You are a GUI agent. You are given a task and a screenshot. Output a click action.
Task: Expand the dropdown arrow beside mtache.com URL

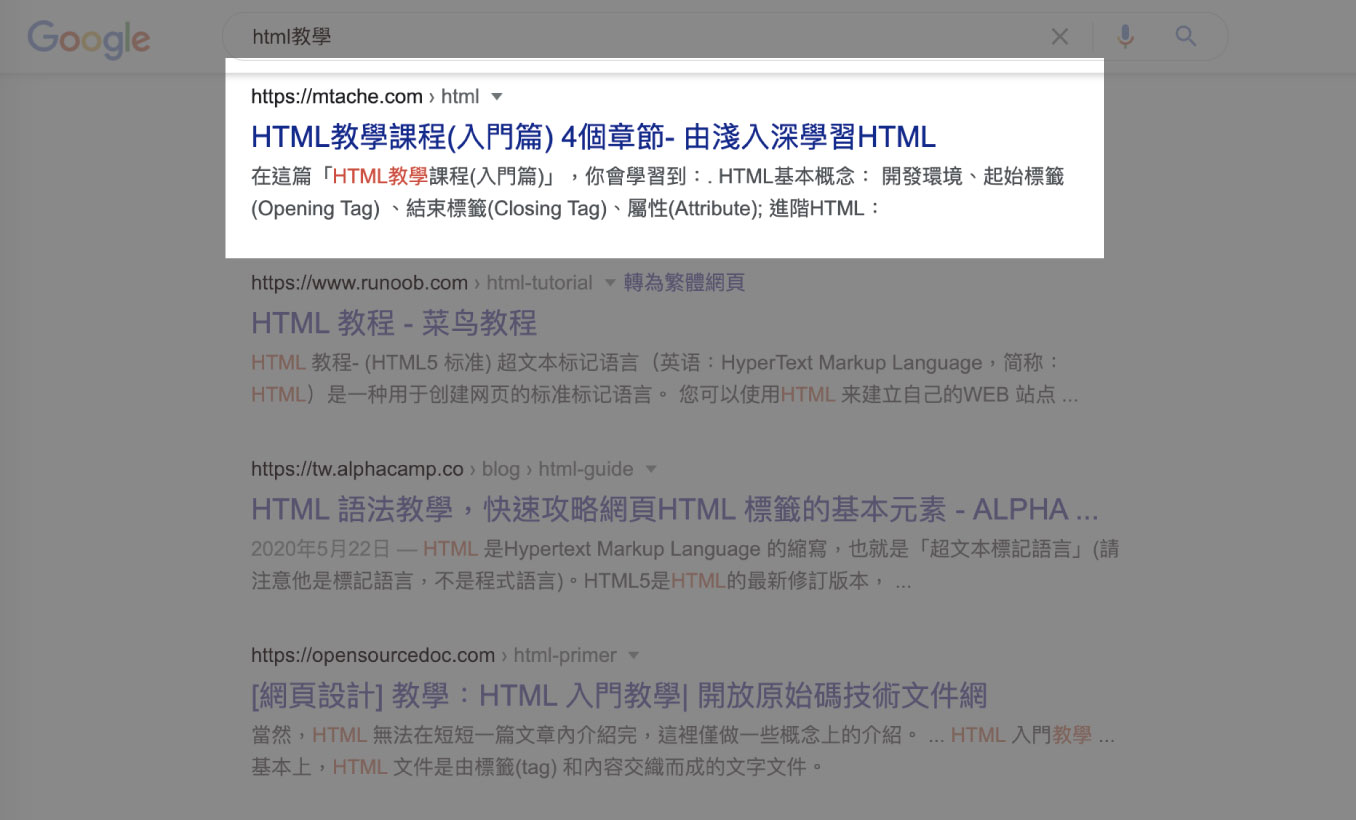click(497, 97)
